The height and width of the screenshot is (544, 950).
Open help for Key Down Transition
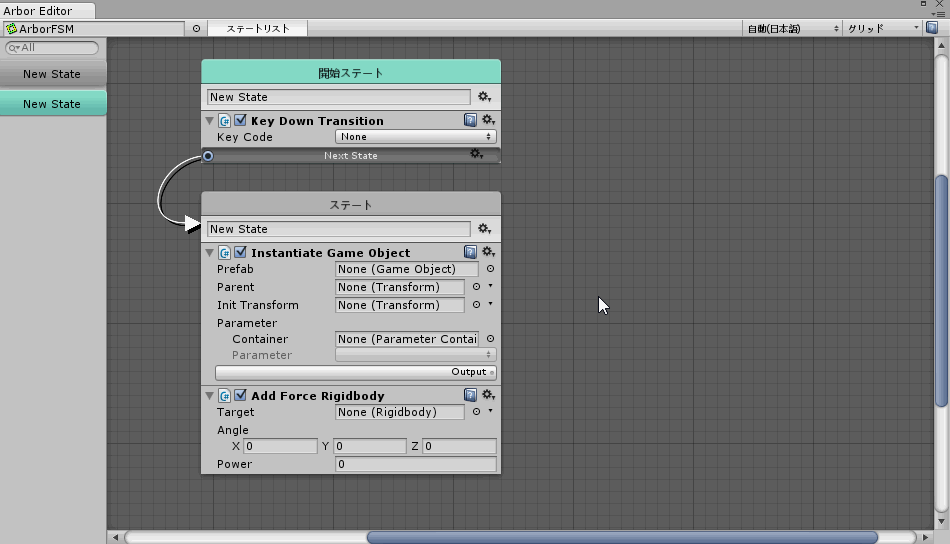coord(470,121)
